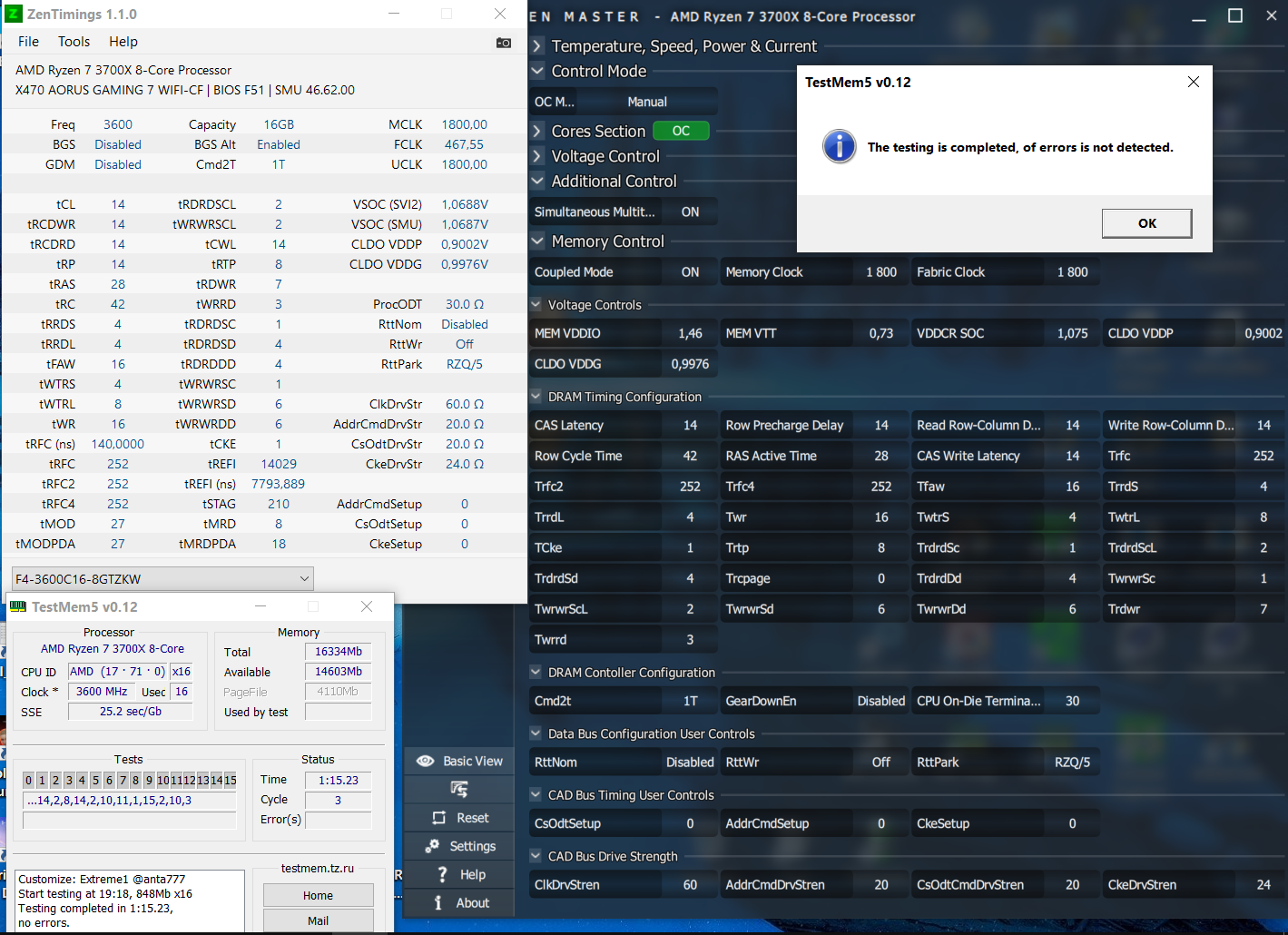Click the ProcODT value 30.0 Ω
The image size is (1288, 935).
click(465, 304)
